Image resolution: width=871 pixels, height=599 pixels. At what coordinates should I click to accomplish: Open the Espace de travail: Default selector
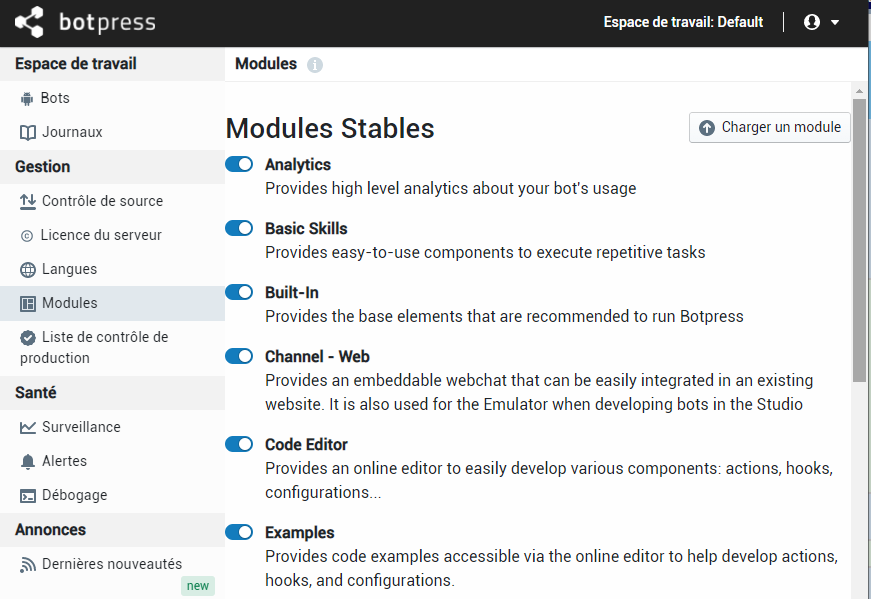click(x=683, y=22)
